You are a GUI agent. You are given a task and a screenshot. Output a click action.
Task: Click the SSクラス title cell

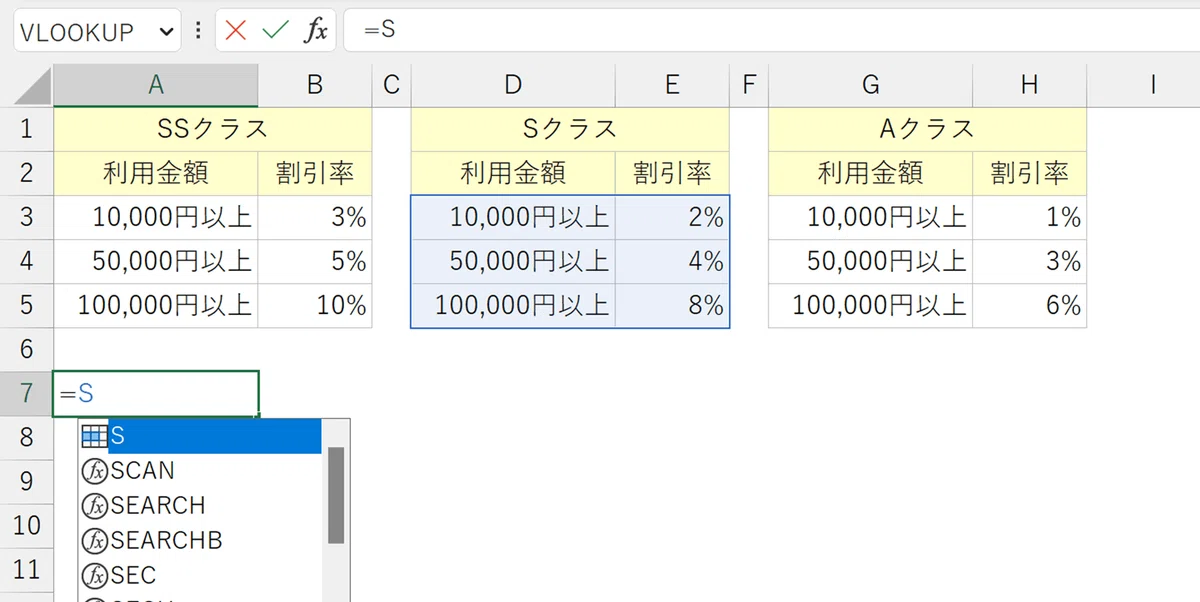[213, 129]
